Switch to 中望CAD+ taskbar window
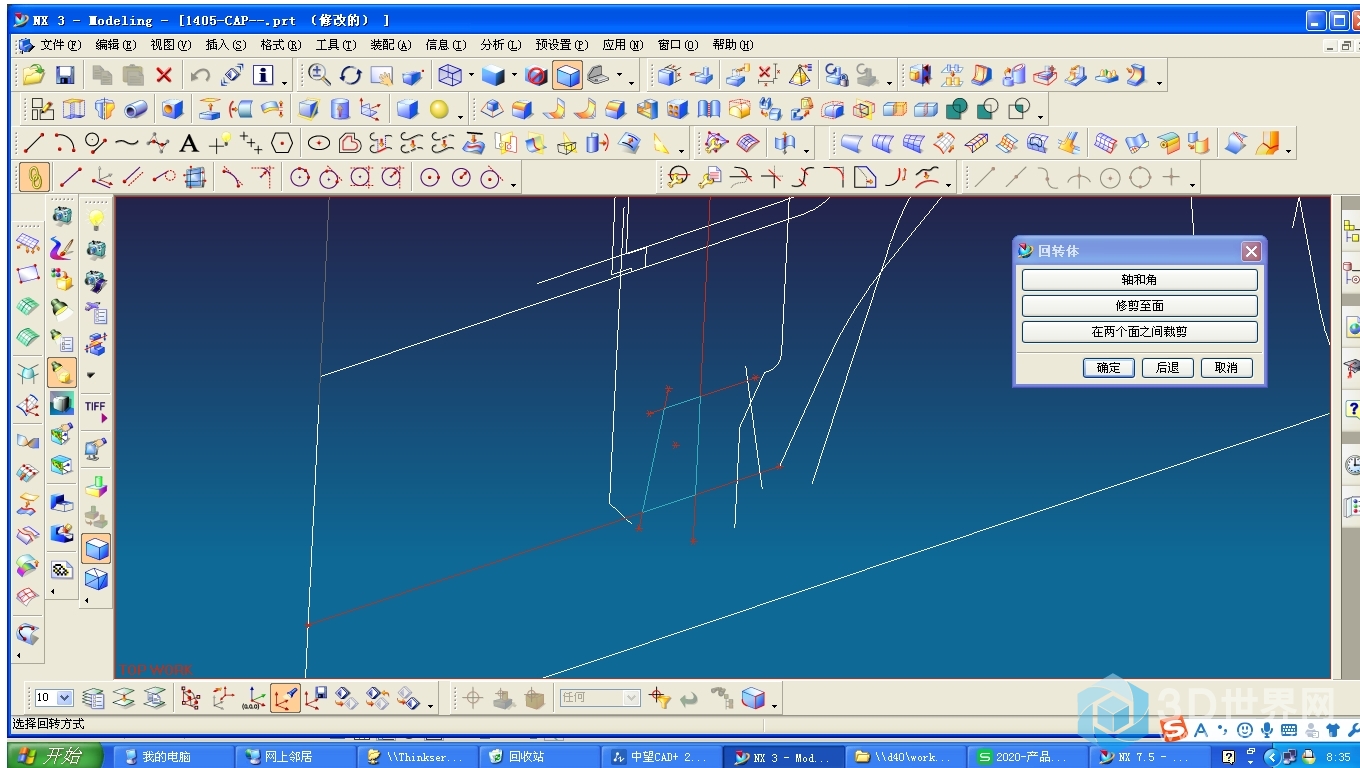 (x=660, y=757)
